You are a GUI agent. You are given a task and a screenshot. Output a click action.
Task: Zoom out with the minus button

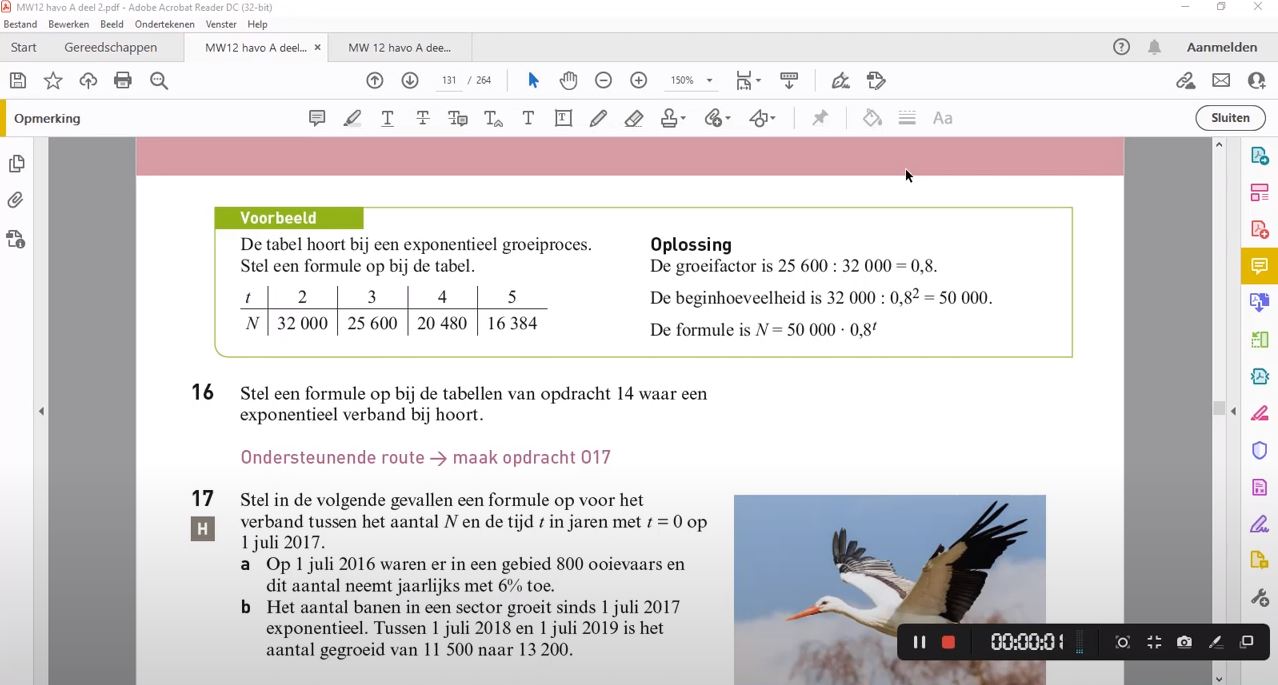click(603, 80)
